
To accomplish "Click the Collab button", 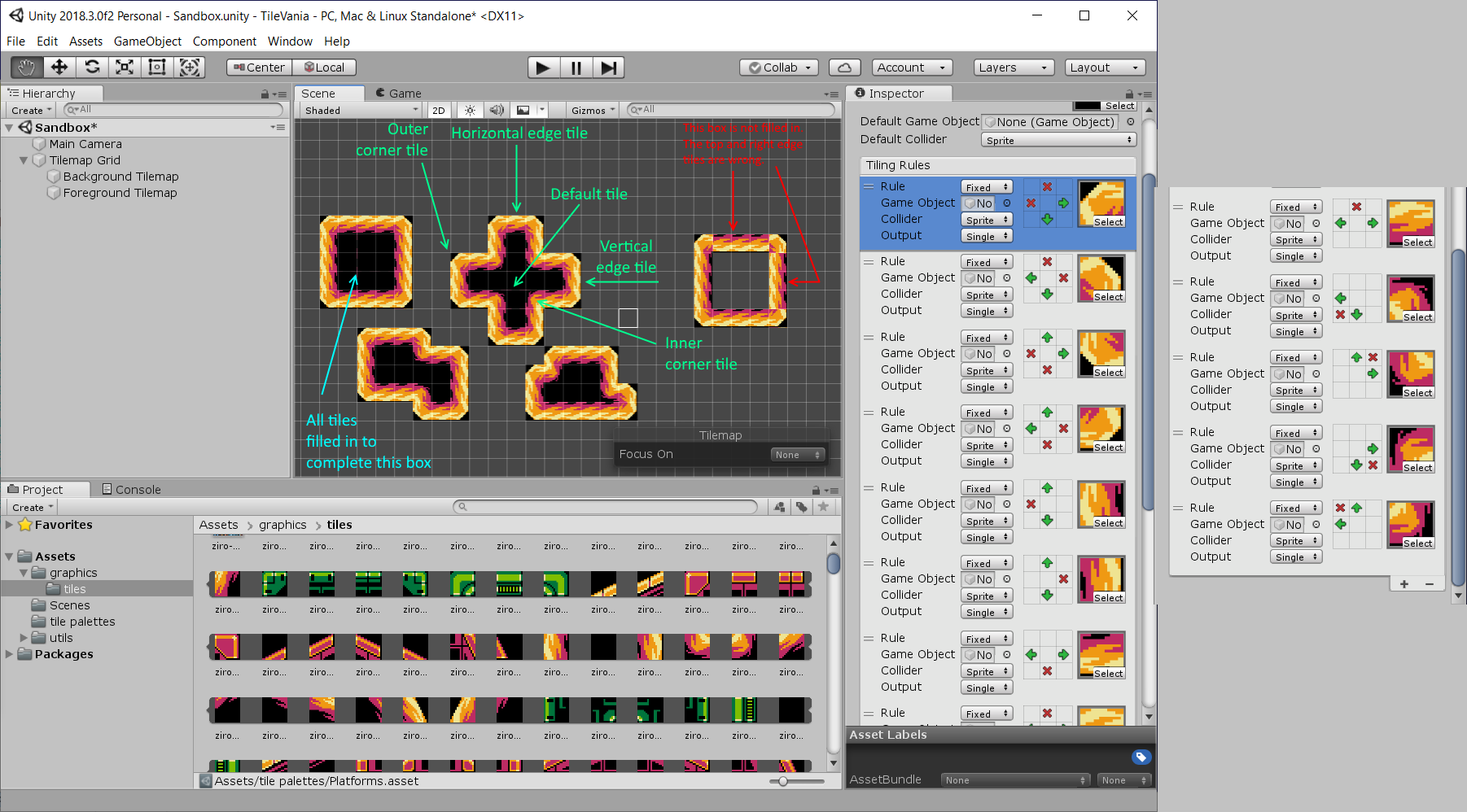I will [779, 68].
